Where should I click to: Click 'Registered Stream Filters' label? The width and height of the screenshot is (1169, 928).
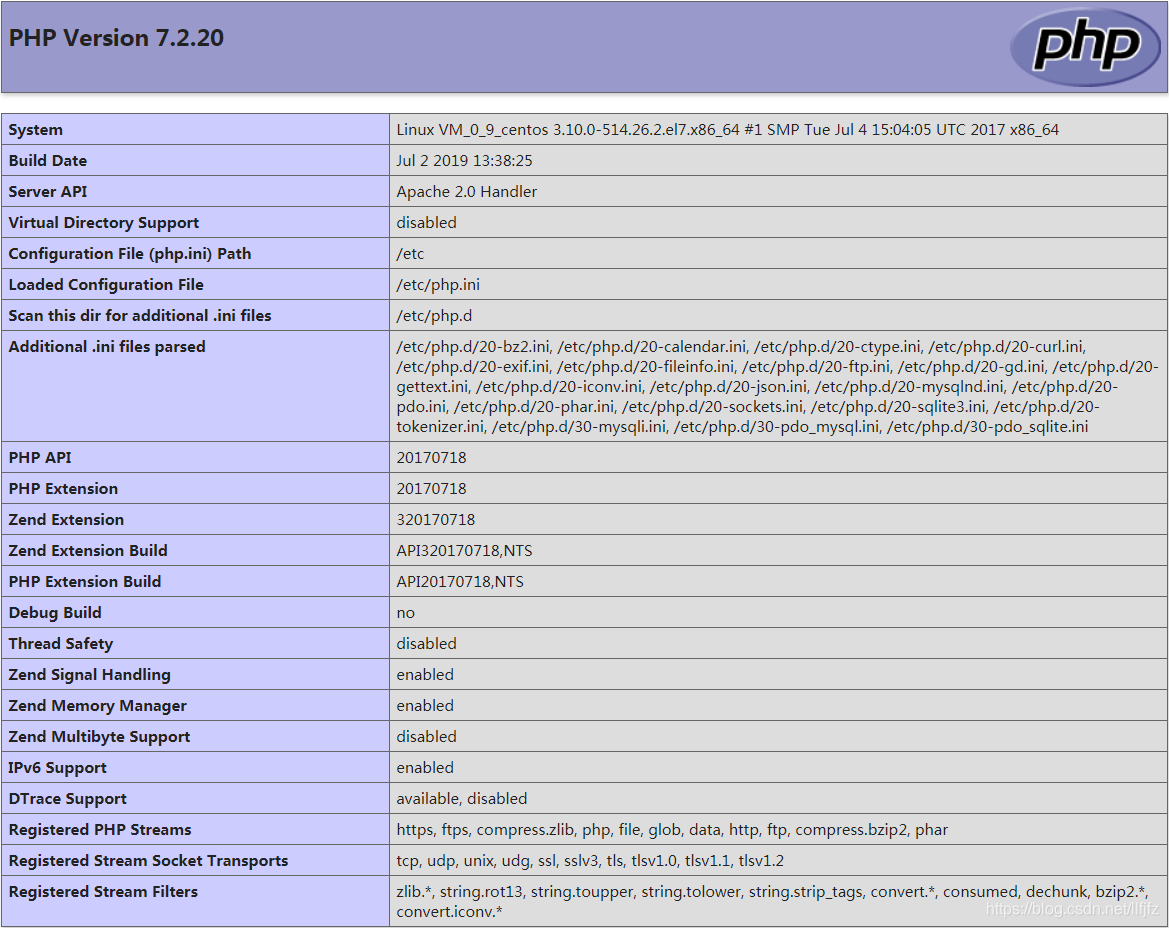tap(103, 891)
